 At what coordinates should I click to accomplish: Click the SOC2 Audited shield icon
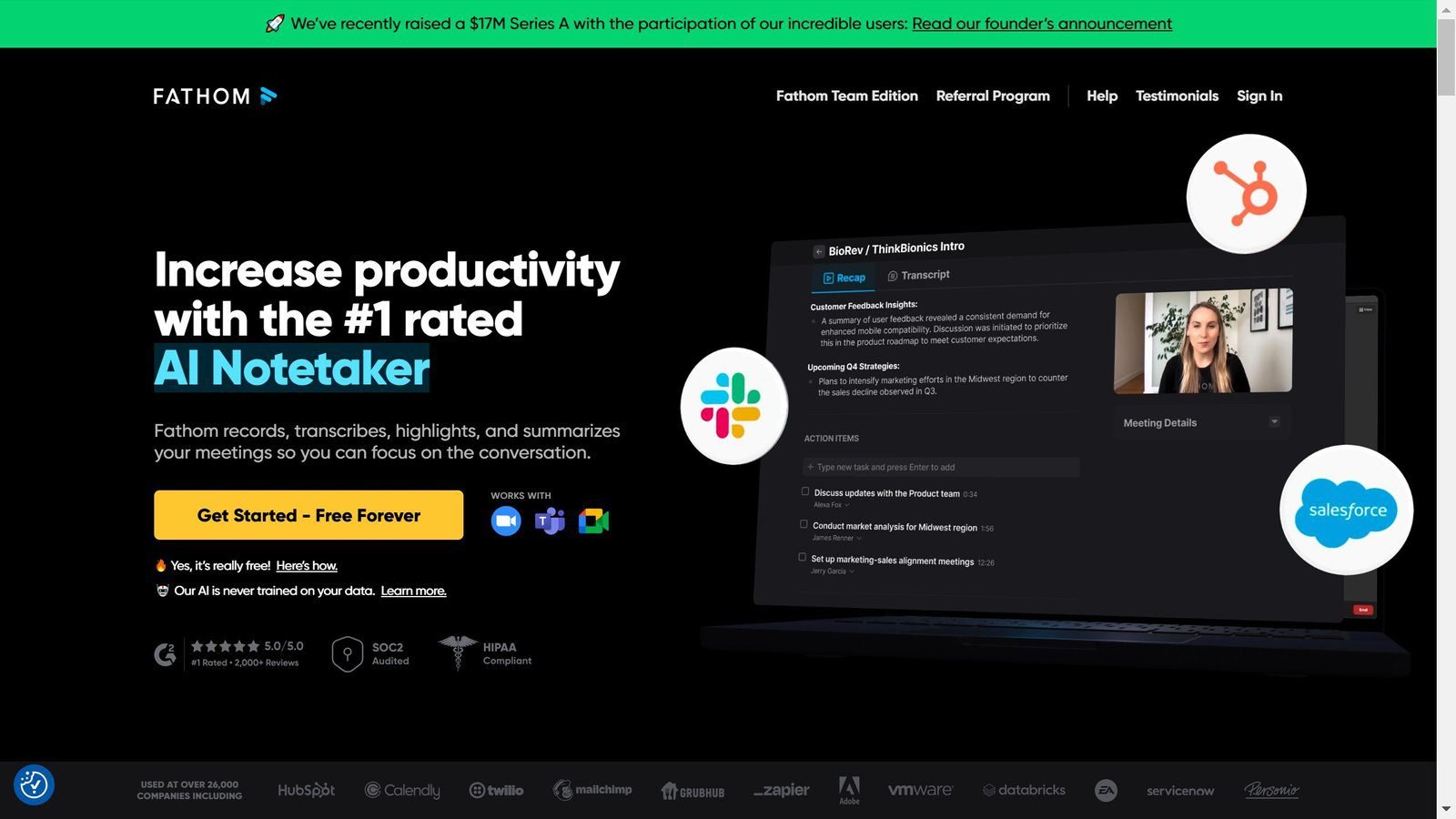[348, 653]
